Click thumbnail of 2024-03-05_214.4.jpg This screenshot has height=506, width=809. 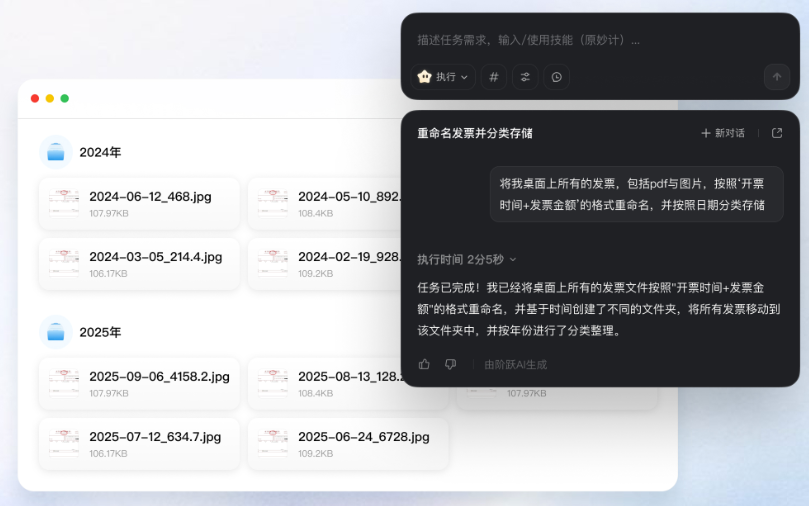tap(64, 264)
